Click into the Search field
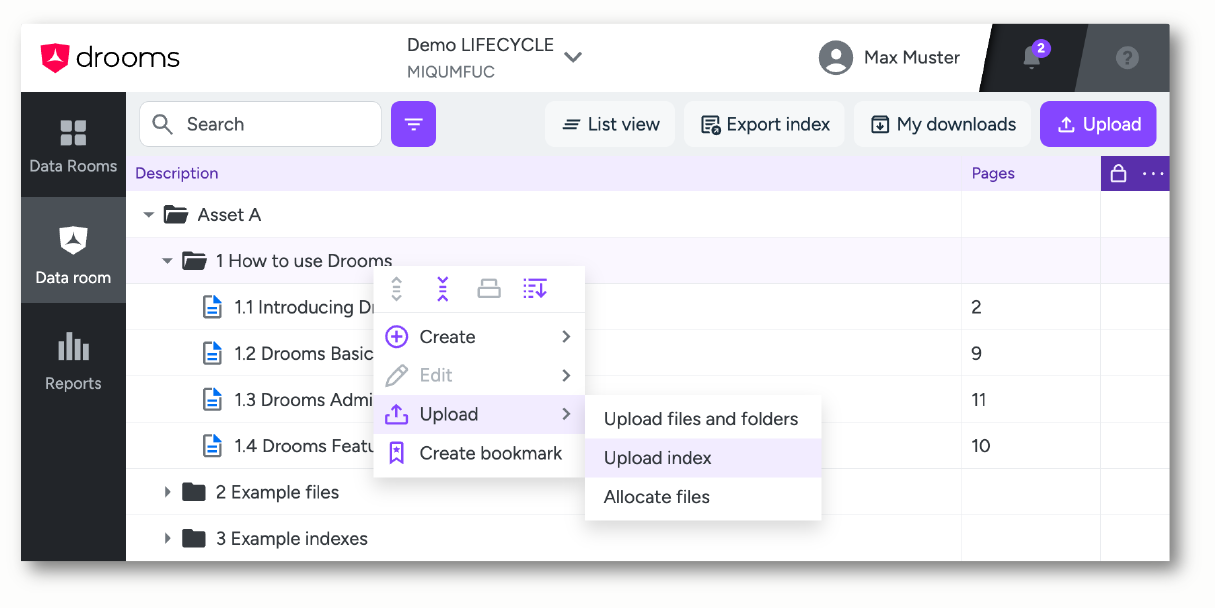 click(260, 124)
